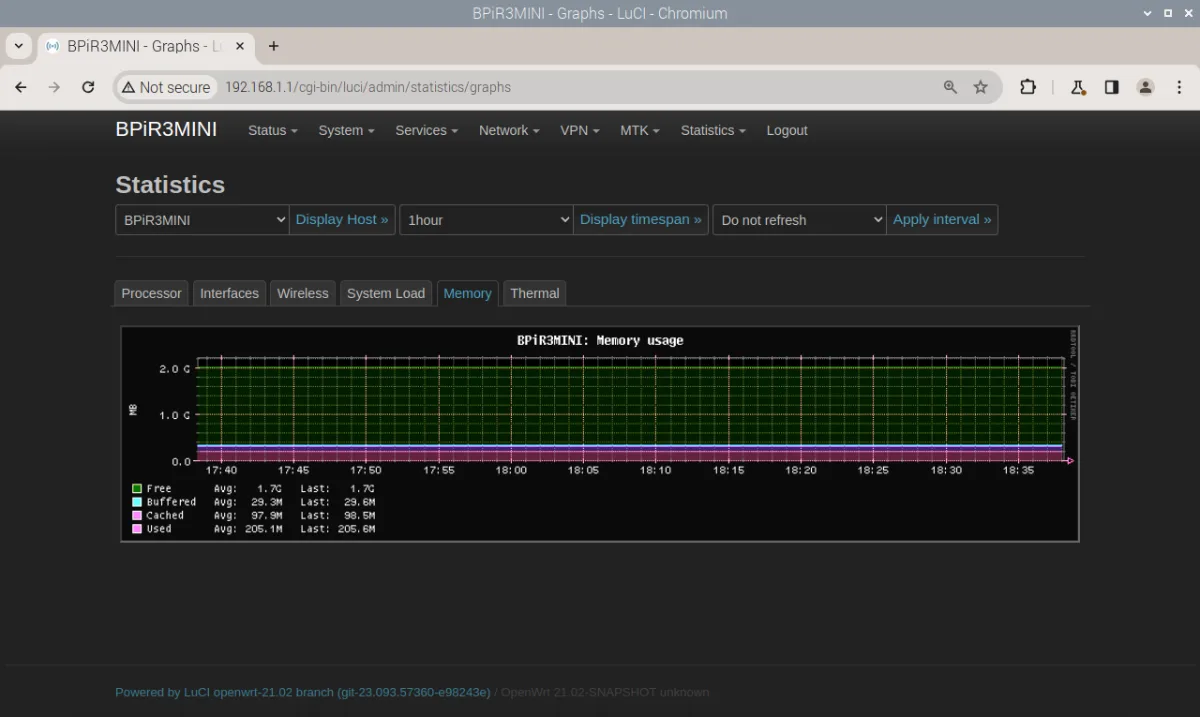1200x717 pixels.
Task: Click the Cached legend swatch
Action: pyautogui.click(x=137, y=515)
